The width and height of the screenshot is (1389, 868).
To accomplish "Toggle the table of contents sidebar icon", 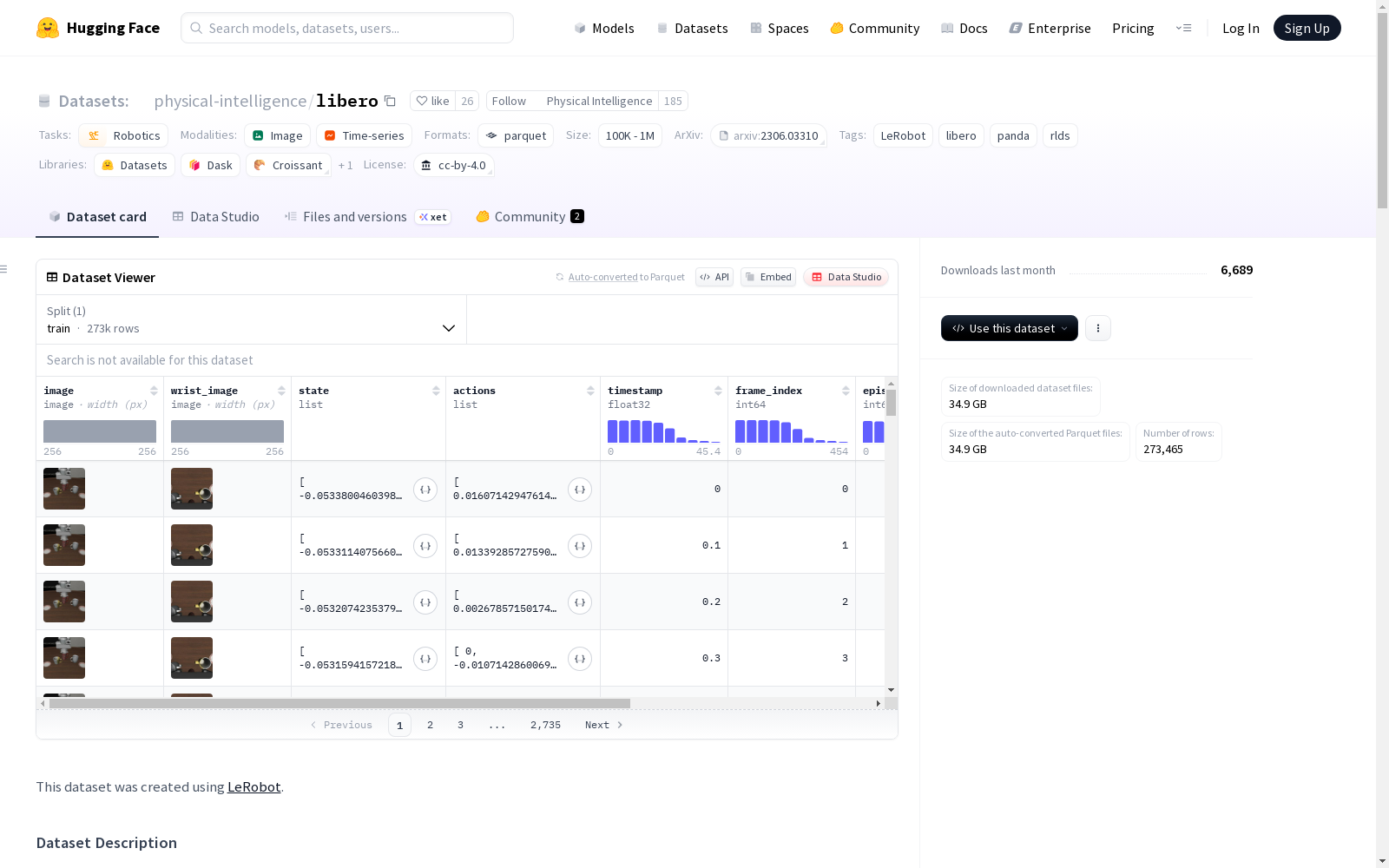I will pos(4,269).
